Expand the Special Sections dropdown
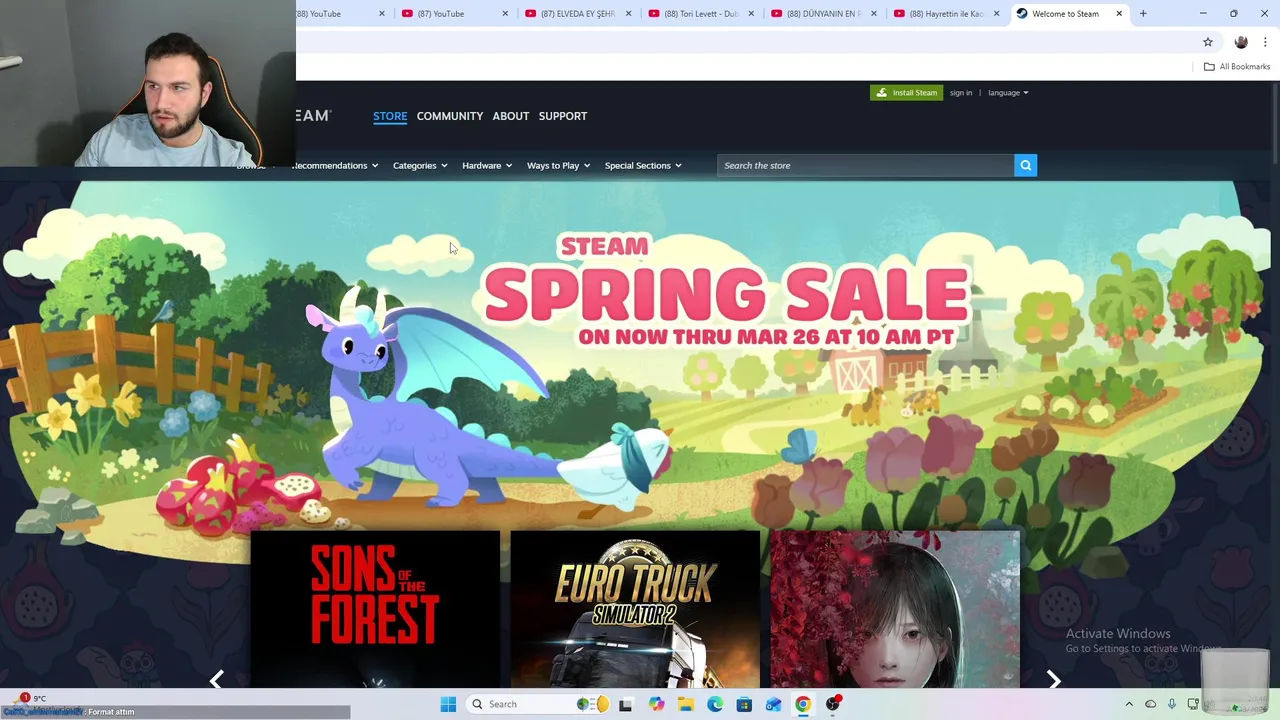The width and height of the screenshot is (1280, 720). coord(643,166)
